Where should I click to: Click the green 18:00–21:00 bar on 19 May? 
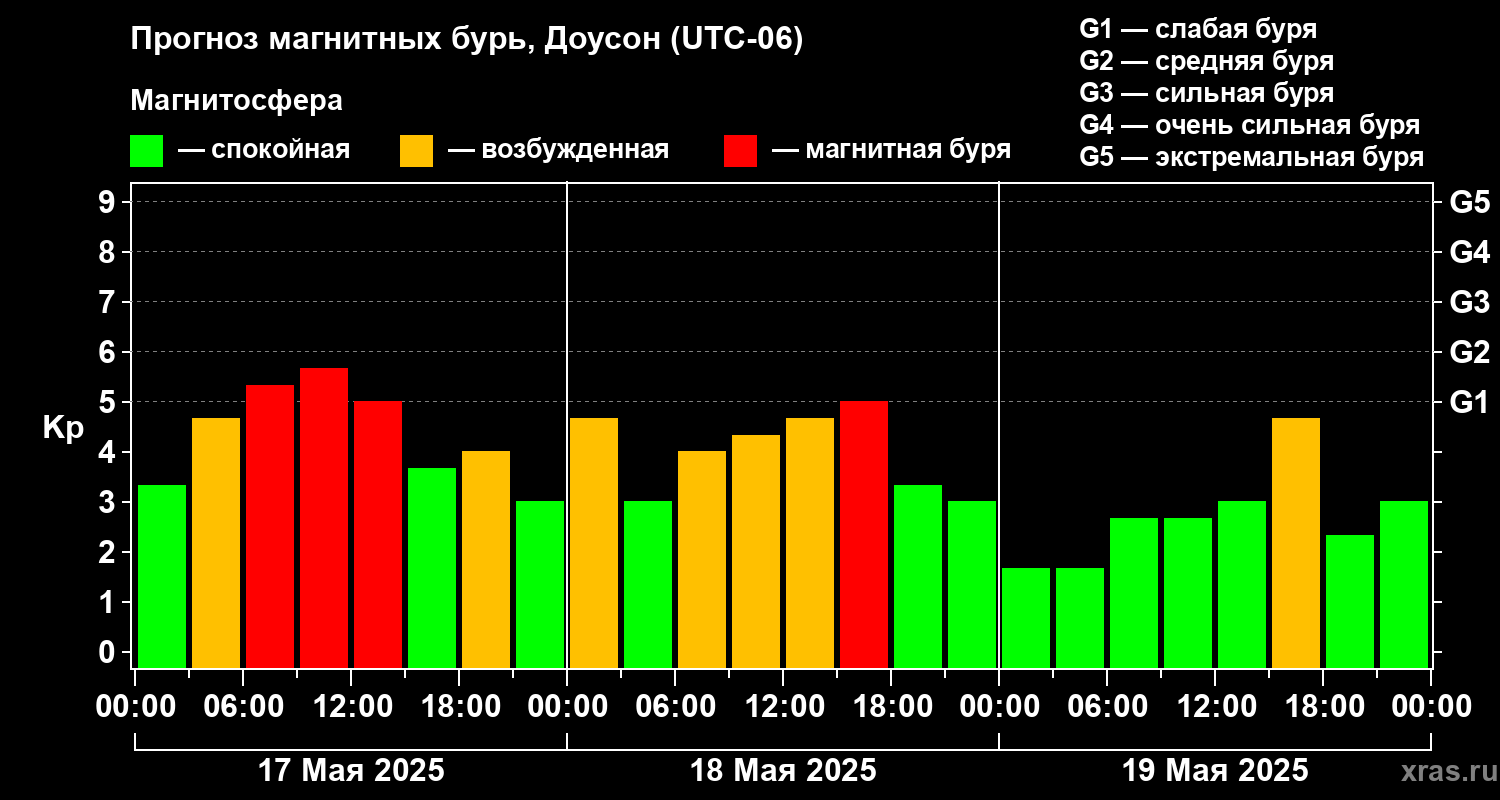1350,601
